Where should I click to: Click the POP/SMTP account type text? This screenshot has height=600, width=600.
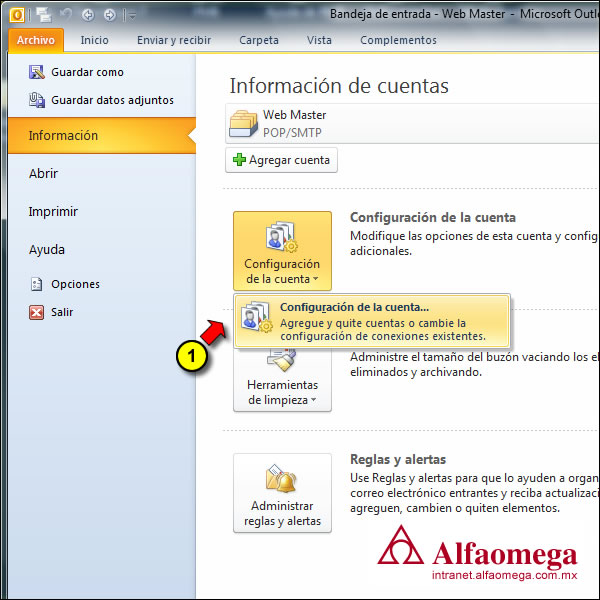[x=292, y=133]
